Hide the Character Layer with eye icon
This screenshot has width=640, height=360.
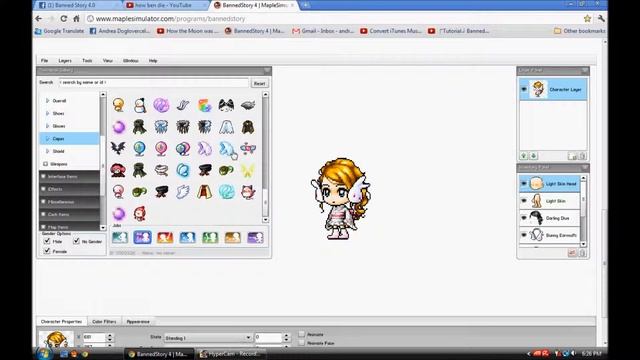524,89
